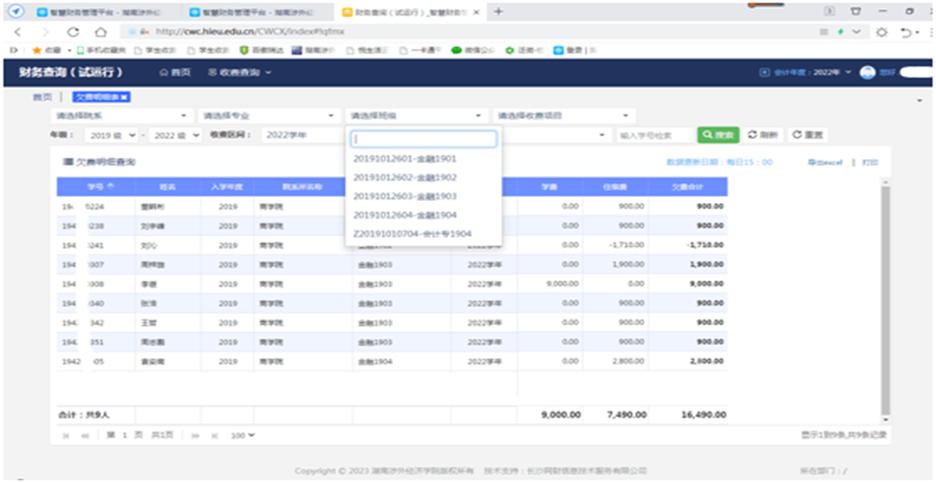Image resolution: width=936 pixels, height=483 pixels.
Task: Click the user avatar in navy header
Action: (867, 72)
